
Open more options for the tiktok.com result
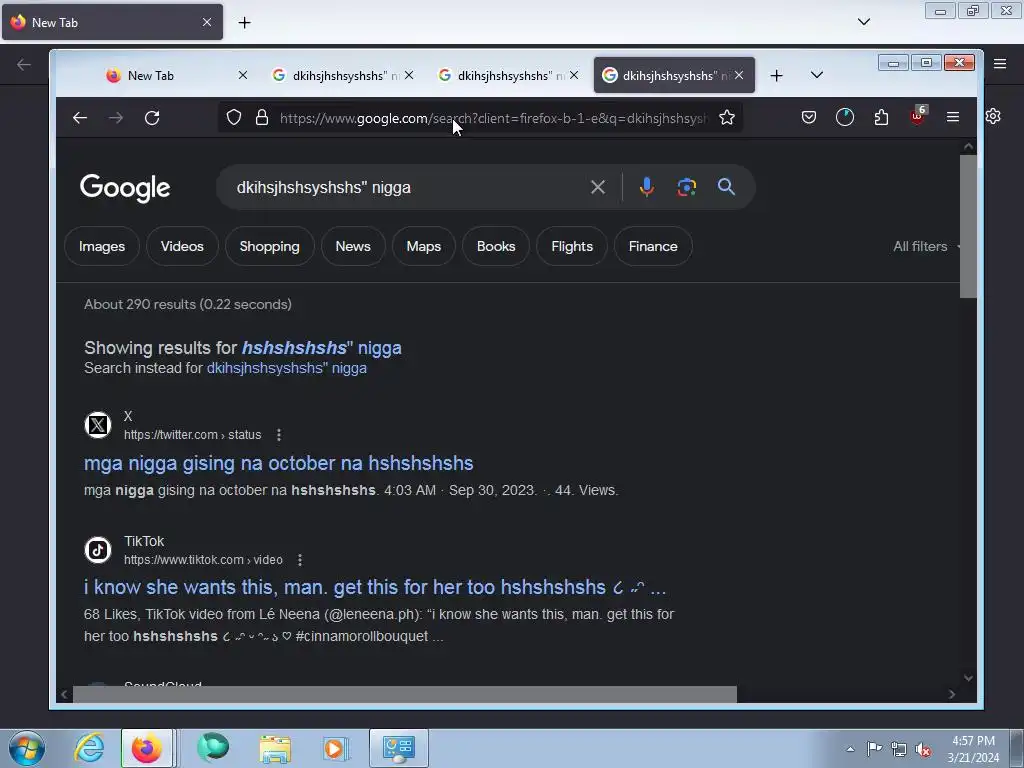[x=300, y=560]
